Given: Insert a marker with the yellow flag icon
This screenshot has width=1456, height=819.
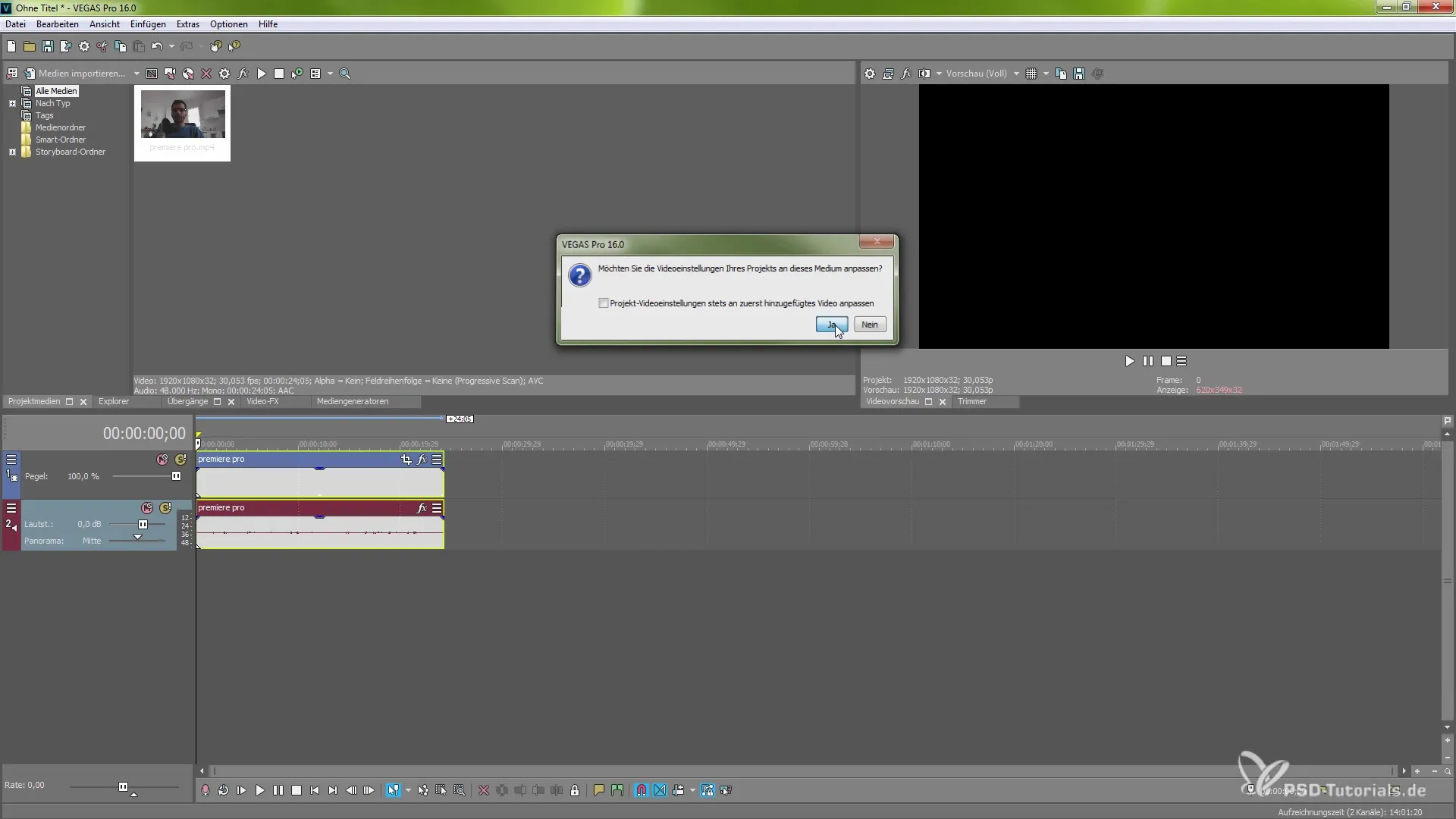Looking at the screenshot, I should 598,790.
